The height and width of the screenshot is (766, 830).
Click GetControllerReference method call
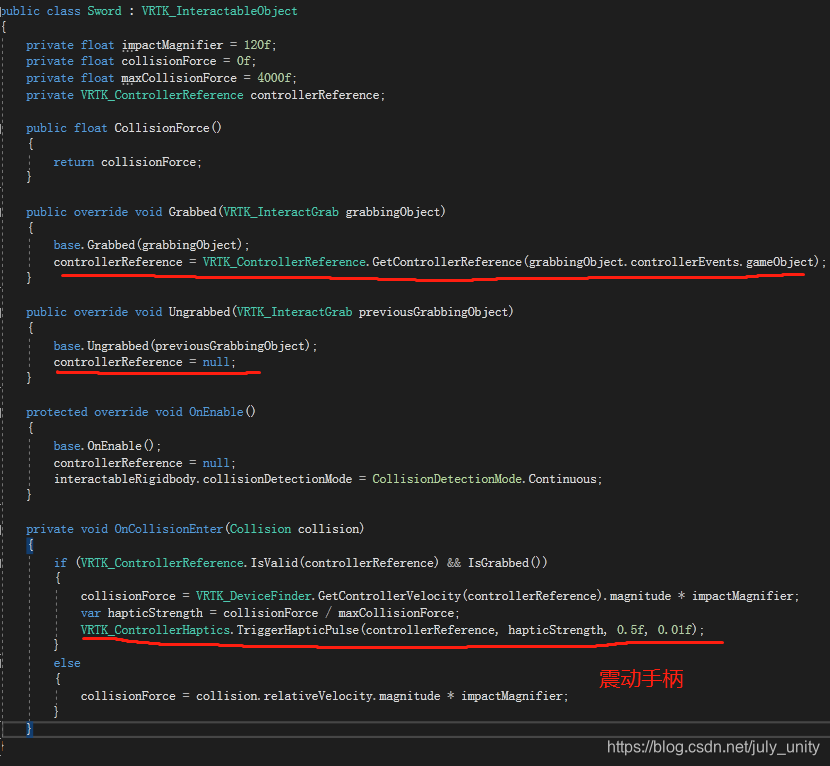(x=447, y=262)
